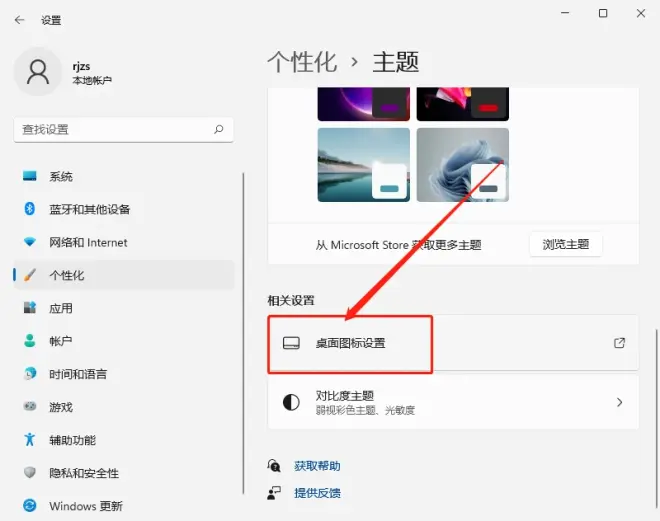Maximize the Settings window
The image size is (660, 521).
coord(603,13)
